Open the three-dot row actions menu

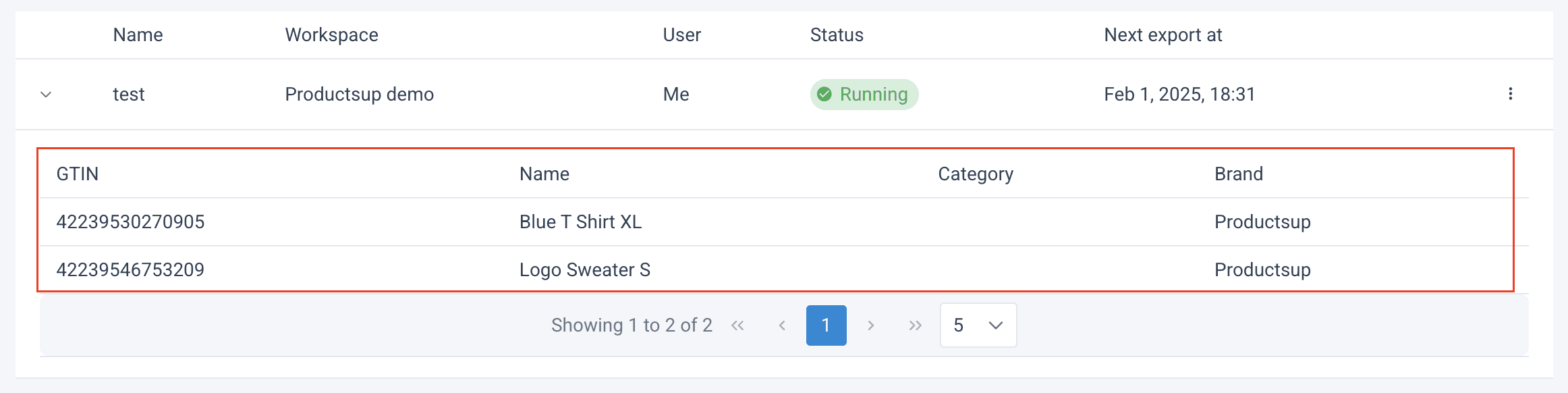tap(1510, 94)
